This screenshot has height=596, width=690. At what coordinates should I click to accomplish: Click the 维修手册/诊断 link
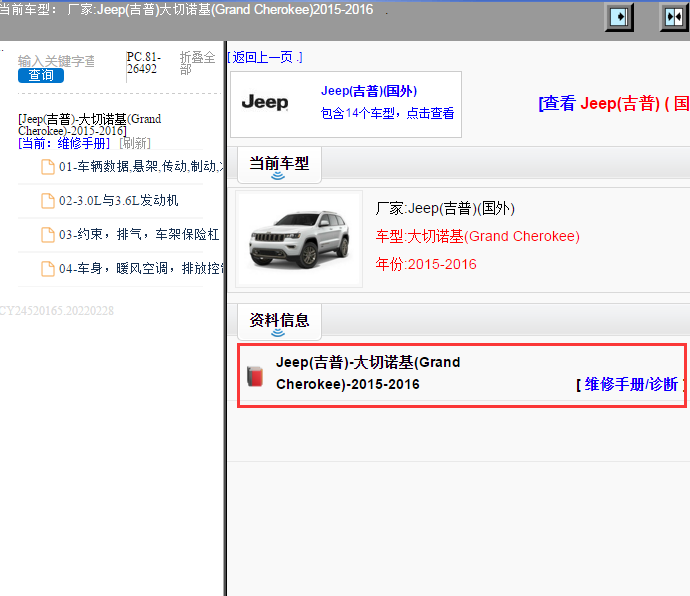coord(631,384)
